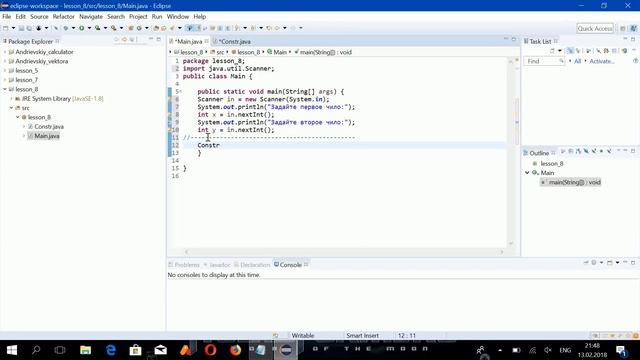Click the Activate... link
The height and width of the screenshot is (360, 640).
coord(602,61)
